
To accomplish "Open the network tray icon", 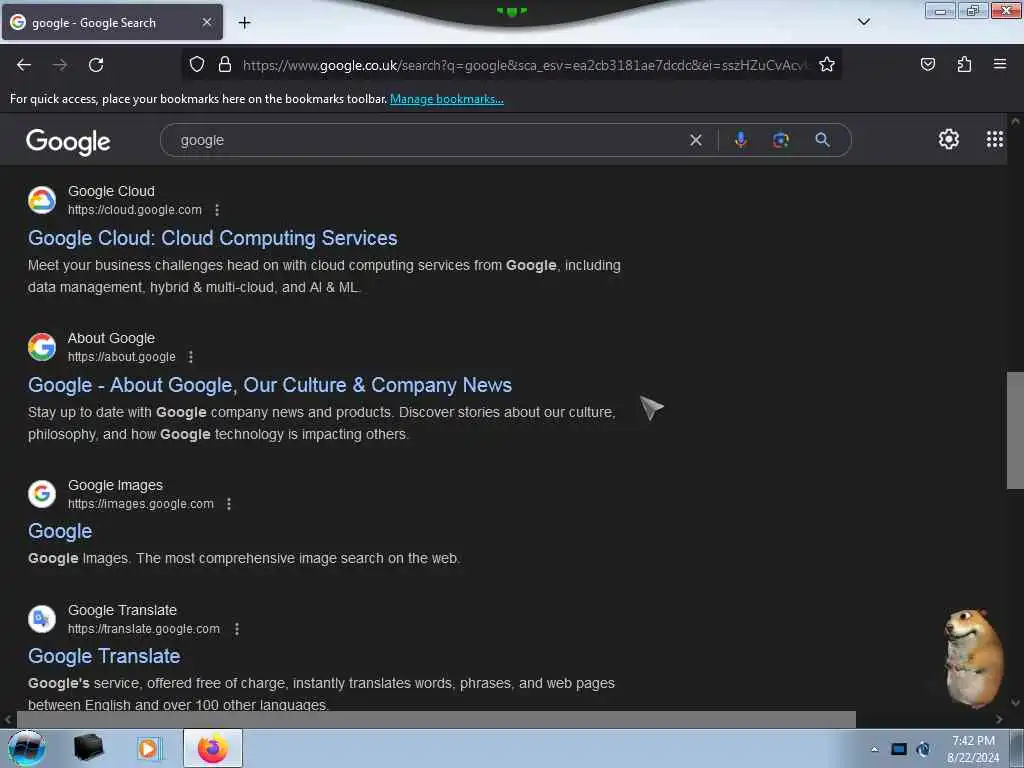I will click(923, 749).
